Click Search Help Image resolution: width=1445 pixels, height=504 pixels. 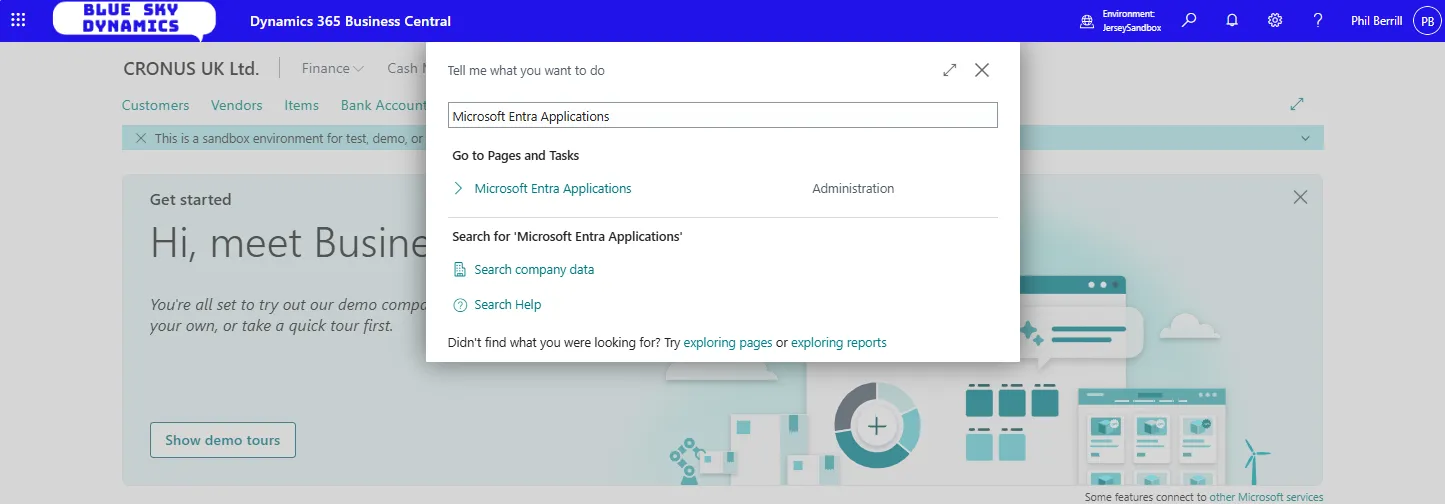click(x=508, y=305)
